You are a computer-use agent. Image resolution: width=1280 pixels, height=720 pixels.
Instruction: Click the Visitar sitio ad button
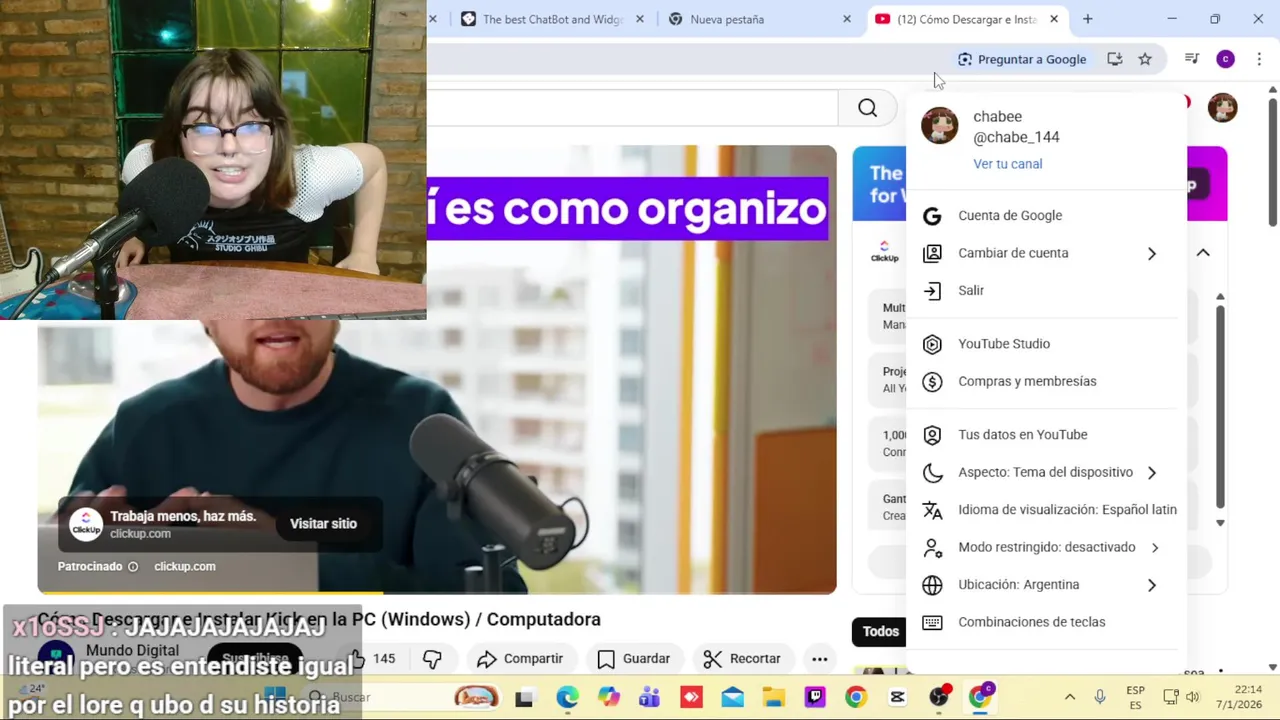[323, 524]
